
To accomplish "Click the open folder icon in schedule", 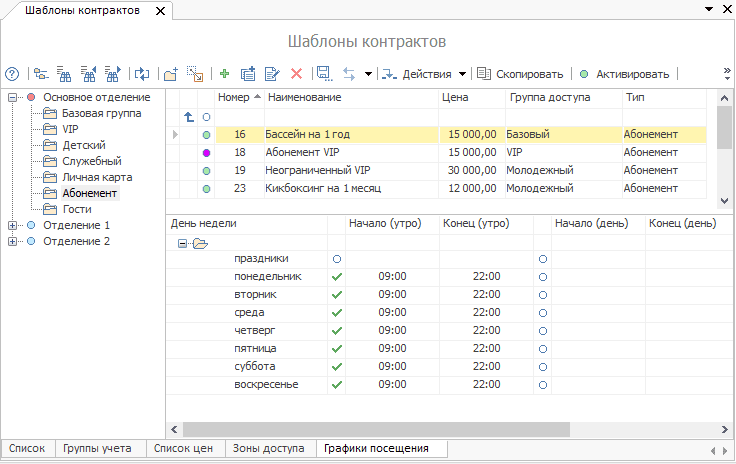I will 200,243.
